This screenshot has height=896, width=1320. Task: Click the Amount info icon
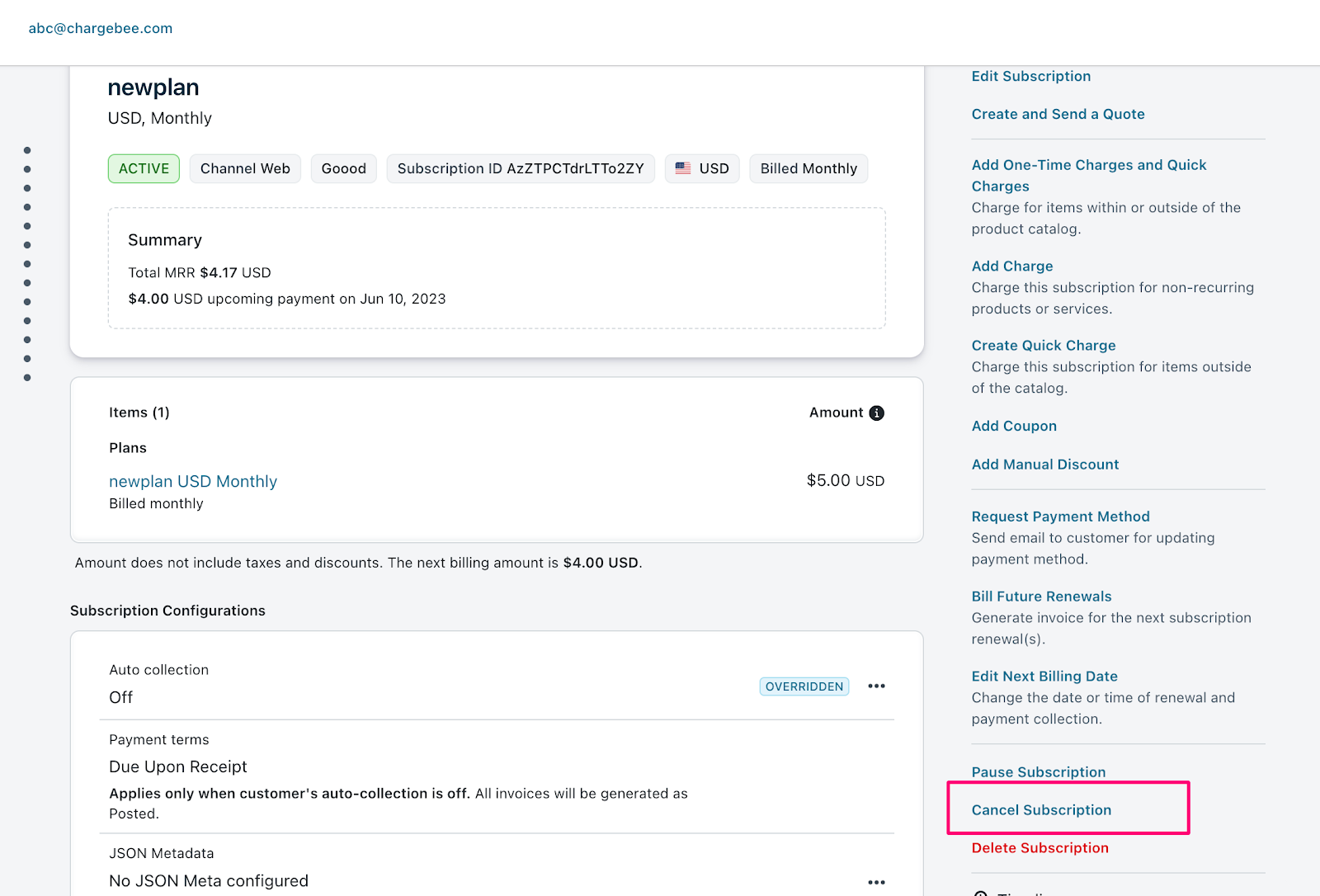click(876, 413)
